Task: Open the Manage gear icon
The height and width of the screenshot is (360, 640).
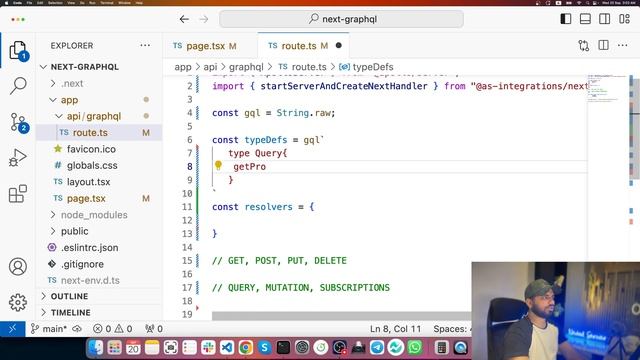Action: [18, 302]
